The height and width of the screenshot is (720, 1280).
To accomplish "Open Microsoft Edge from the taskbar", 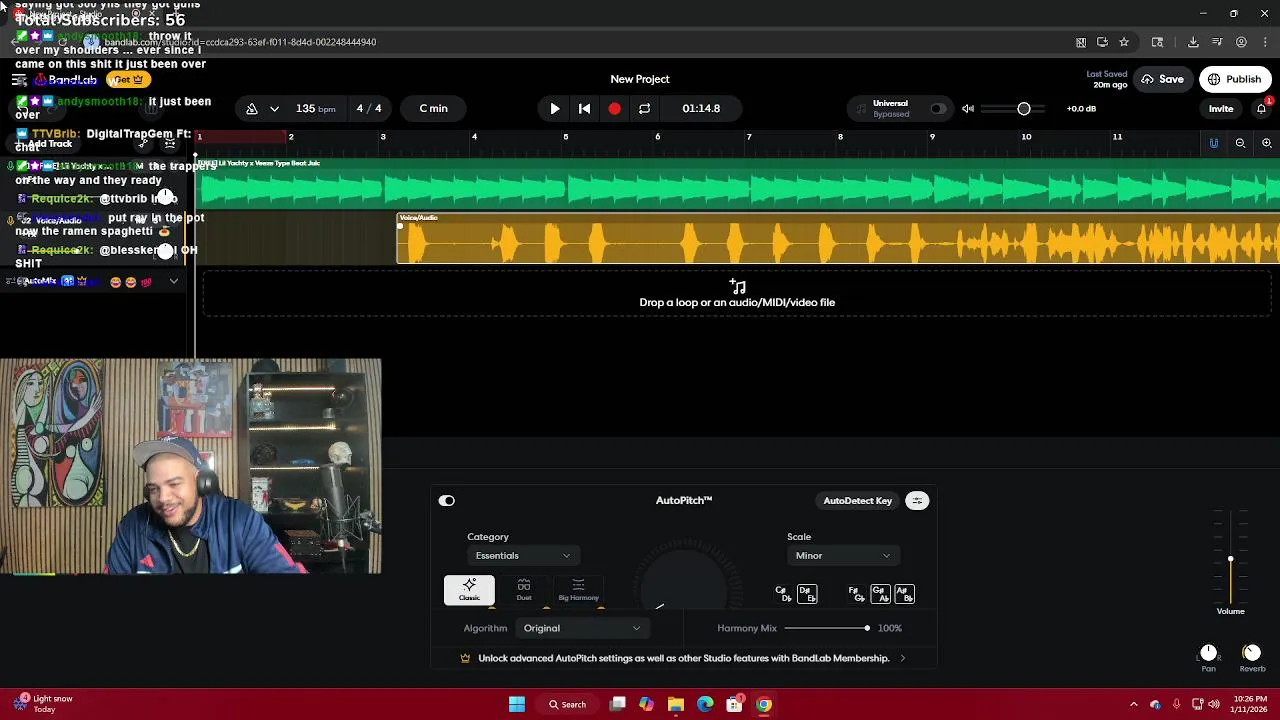I will pos(705,704).
